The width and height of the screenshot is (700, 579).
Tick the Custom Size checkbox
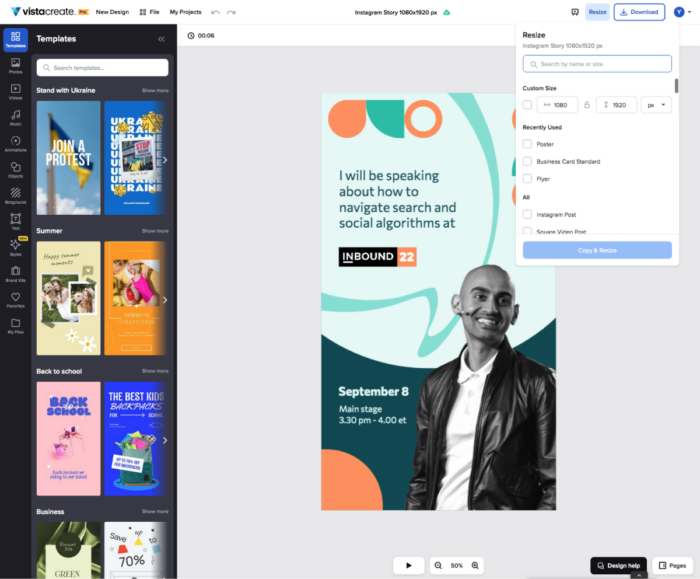tap(527, 105)
